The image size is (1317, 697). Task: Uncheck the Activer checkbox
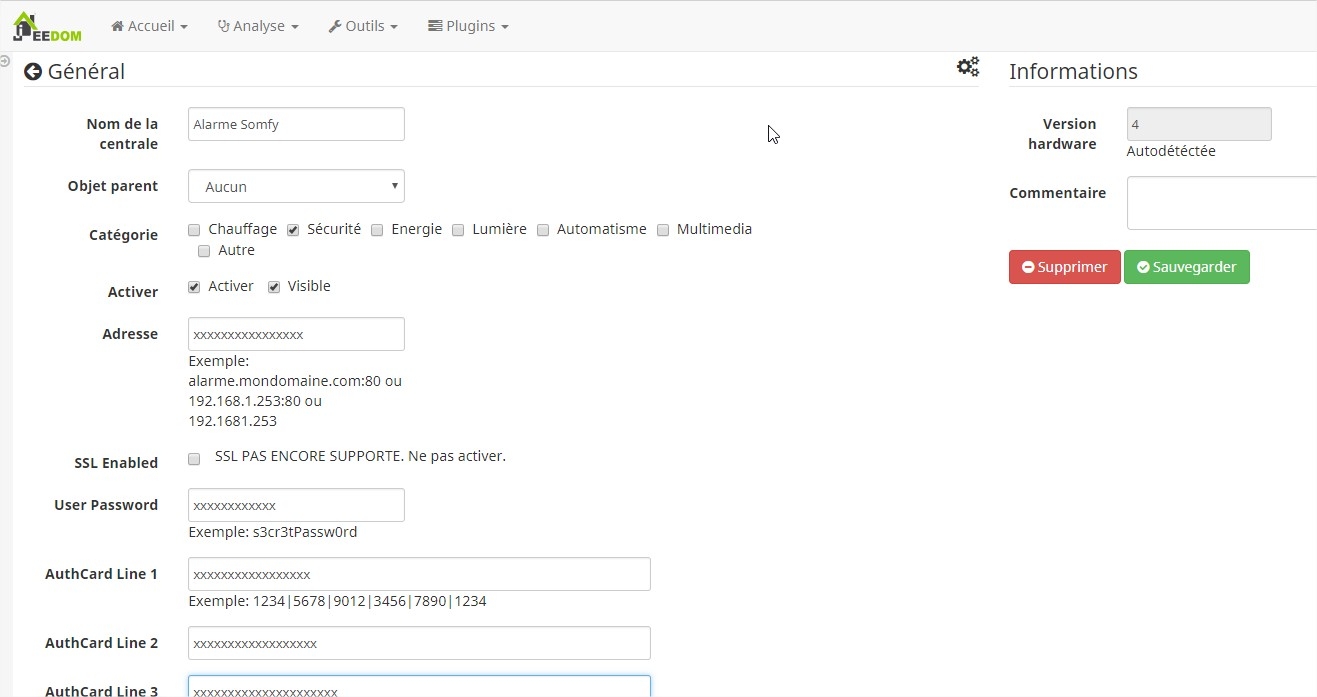point(194,287)
